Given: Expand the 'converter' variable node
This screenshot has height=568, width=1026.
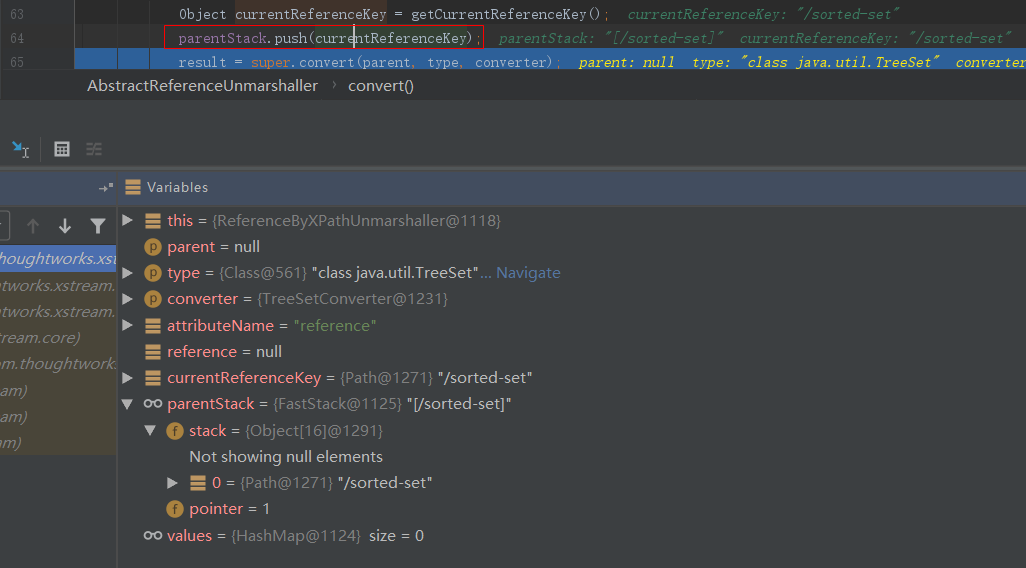Looking at the screenshot, I should click(127, 299).
